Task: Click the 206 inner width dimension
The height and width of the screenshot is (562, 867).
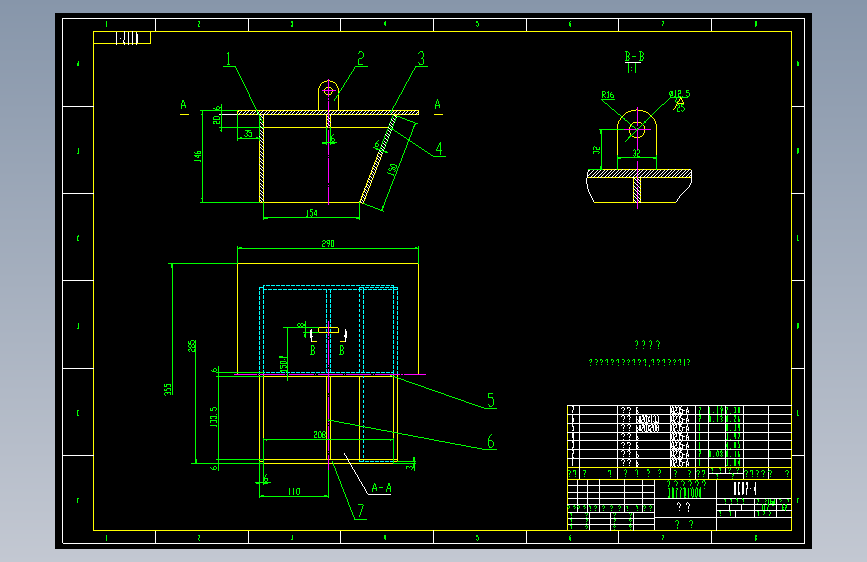Action: [320, 435]
